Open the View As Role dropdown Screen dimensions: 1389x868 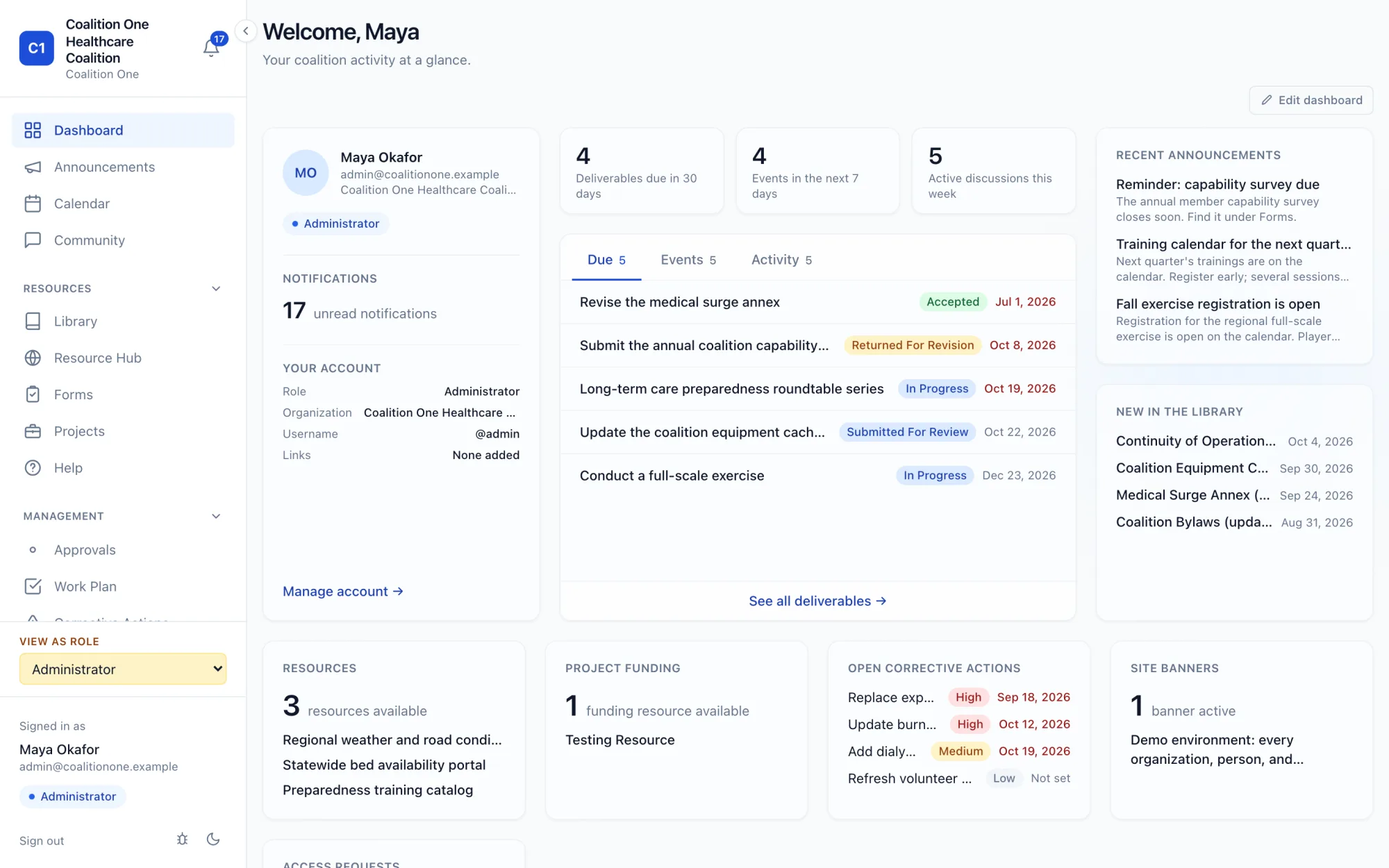[x=123, y=669]
